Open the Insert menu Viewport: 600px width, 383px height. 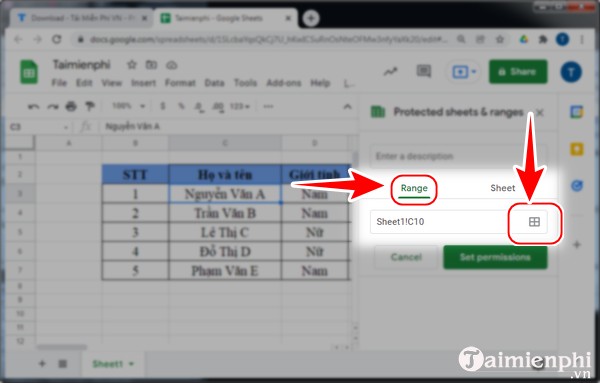click(x=143, y=83)
